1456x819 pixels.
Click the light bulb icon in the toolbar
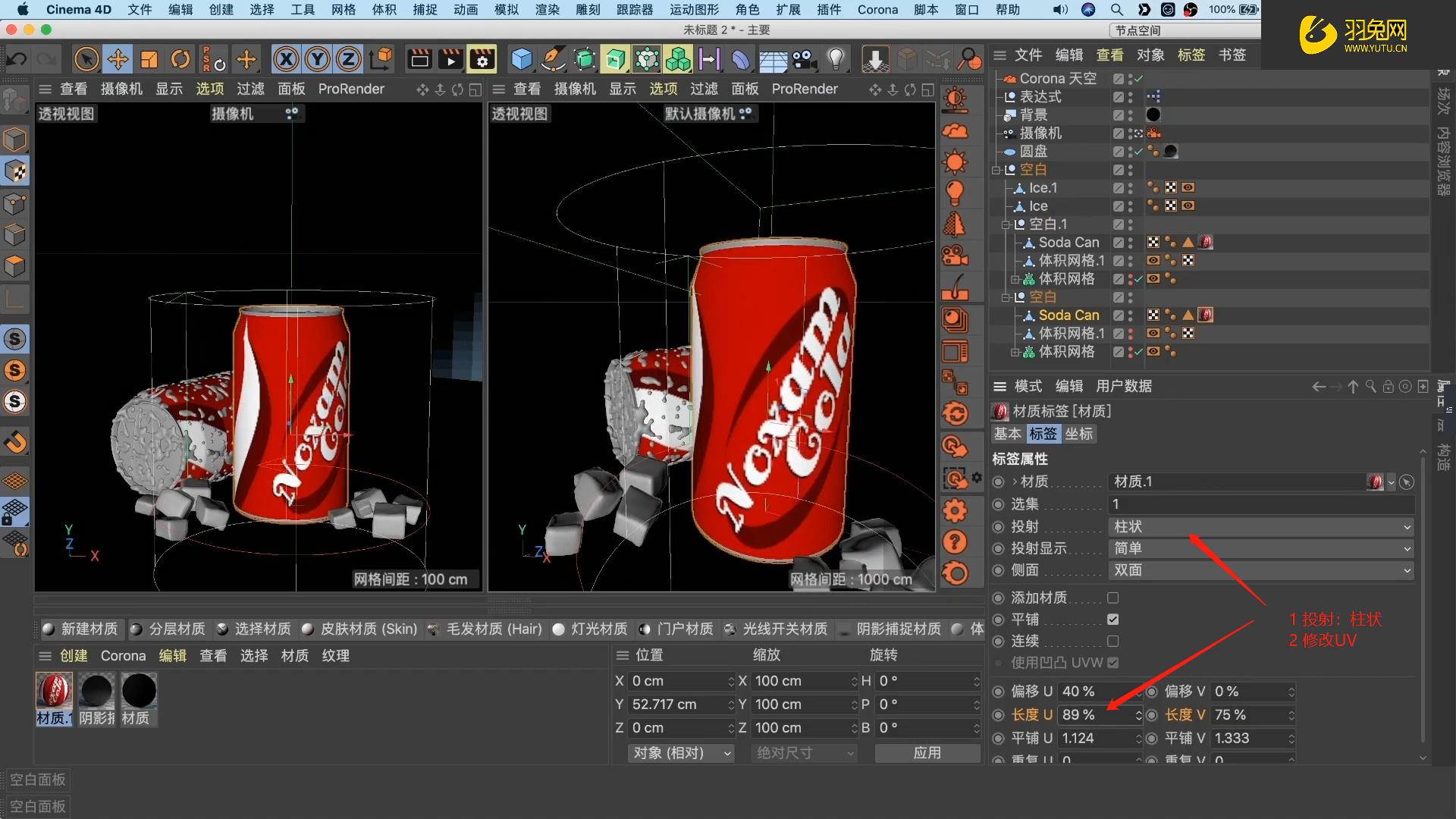pyautogui.click(x=836, y=58)
